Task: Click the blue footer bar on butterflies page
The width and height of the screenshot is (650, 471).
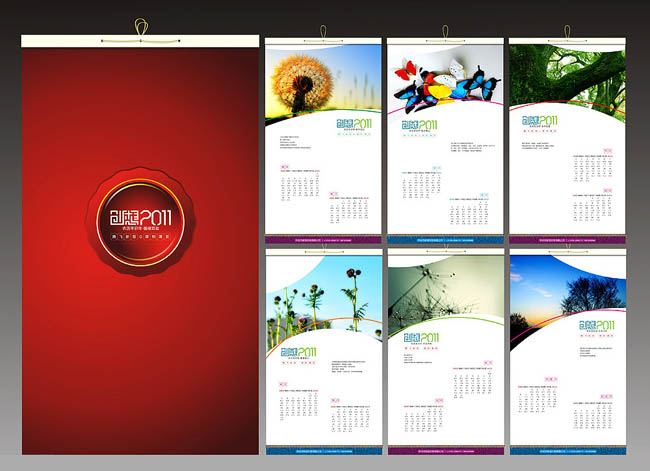Action: point(445,240)
